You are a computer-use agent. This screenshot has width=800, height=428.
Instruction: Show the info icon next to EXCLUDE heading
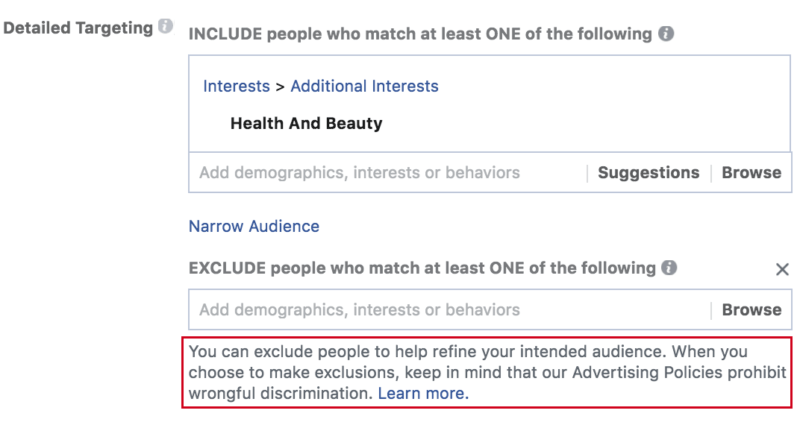click(669, 267)
